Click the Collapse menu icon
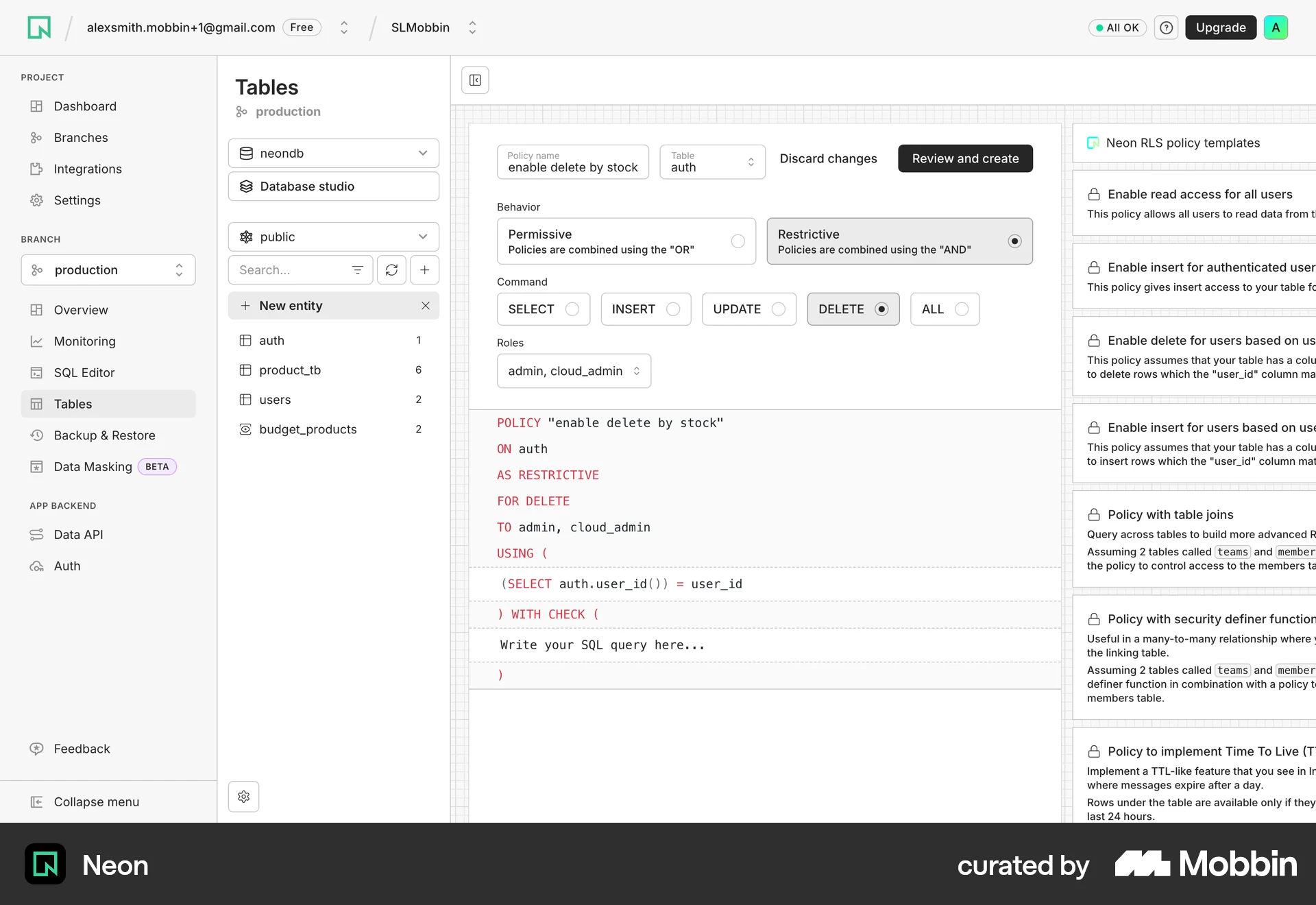This screenshot has width=1316, height=905. (x=36, y=802)
